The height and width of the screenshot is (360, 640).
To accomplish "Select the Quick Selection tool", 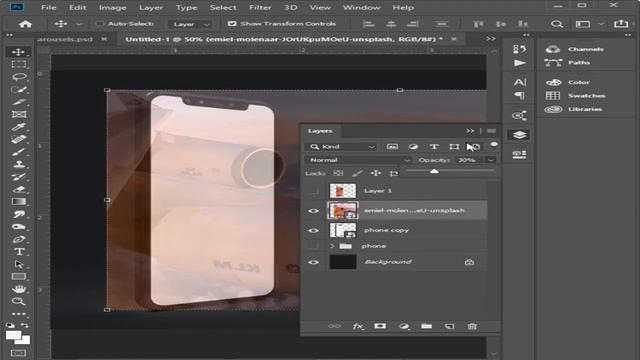I will 18,89.
